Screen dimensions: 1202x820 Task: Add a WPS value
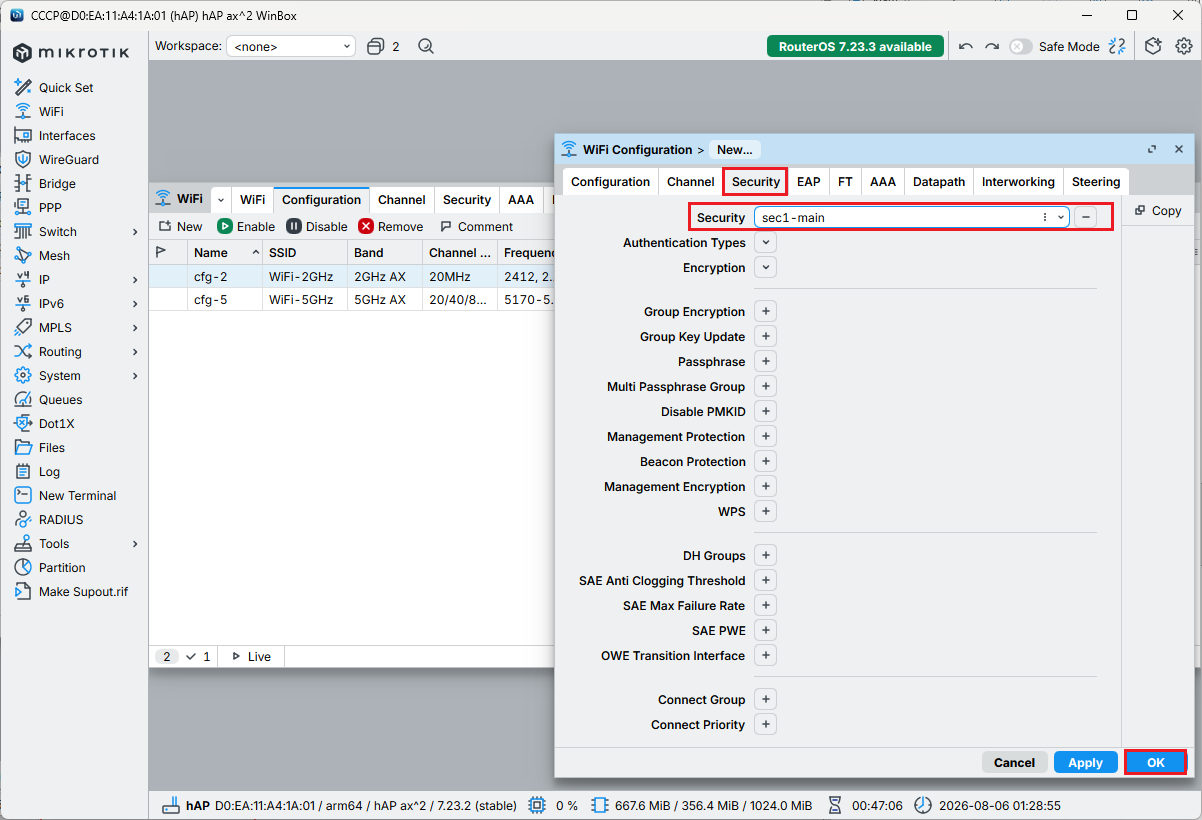point(765,511)
